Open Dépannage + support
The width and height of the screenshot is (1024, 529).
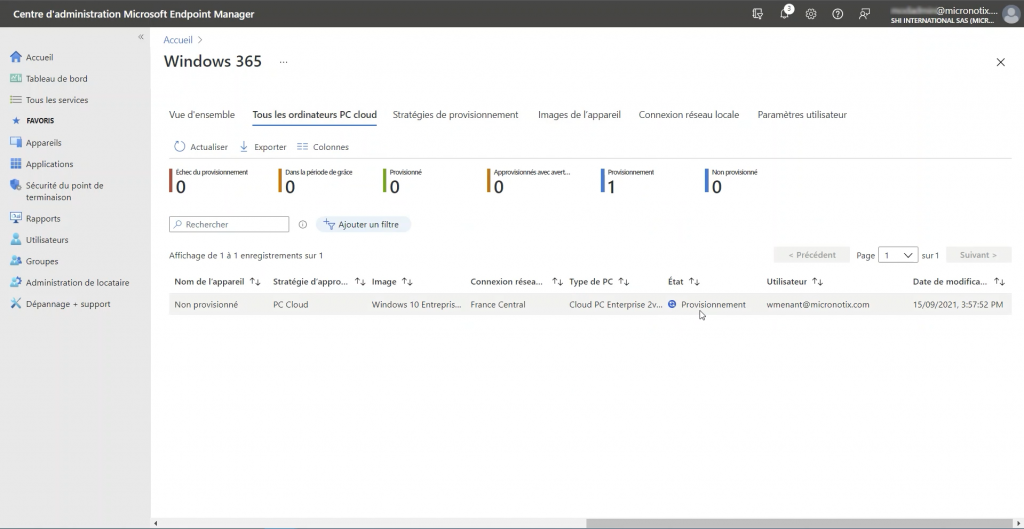pos(68,304)
